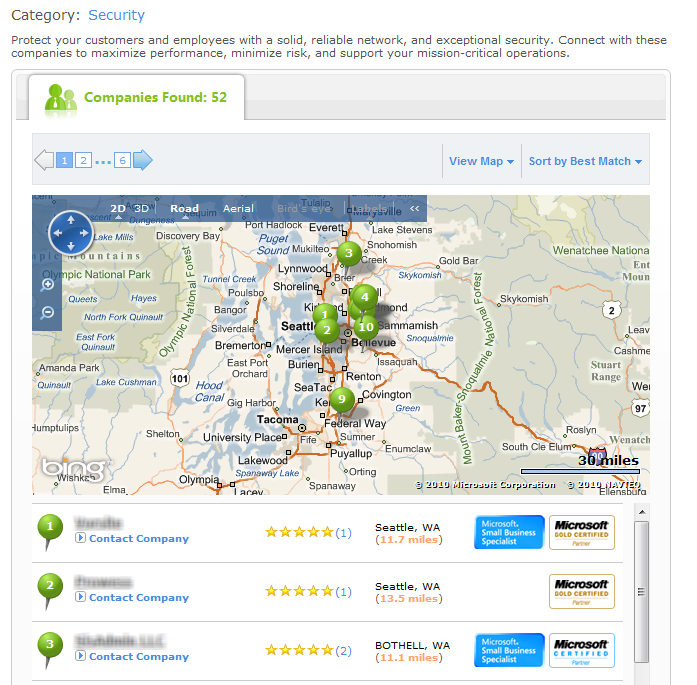Zoom in on the map

click(48, 285)
